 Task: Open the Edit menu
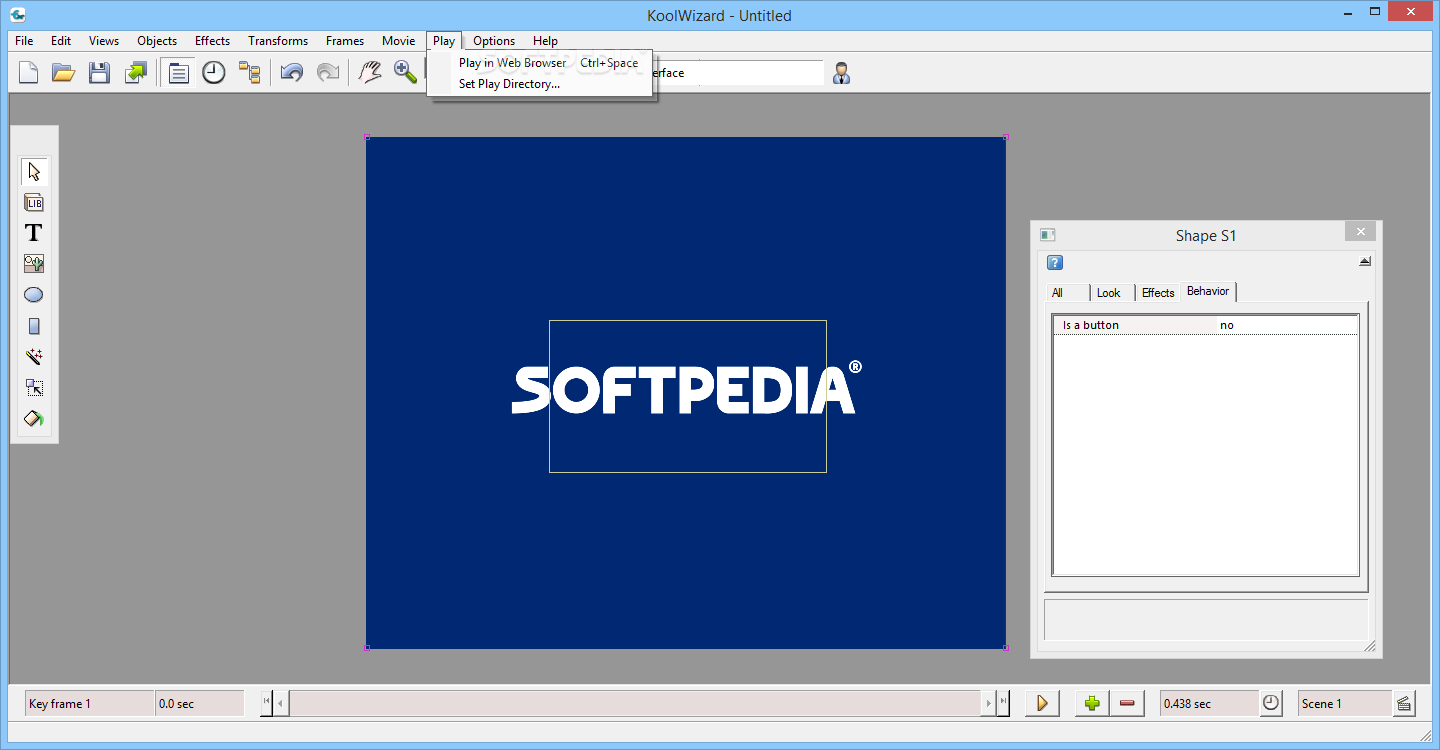[x=61, y=41]
